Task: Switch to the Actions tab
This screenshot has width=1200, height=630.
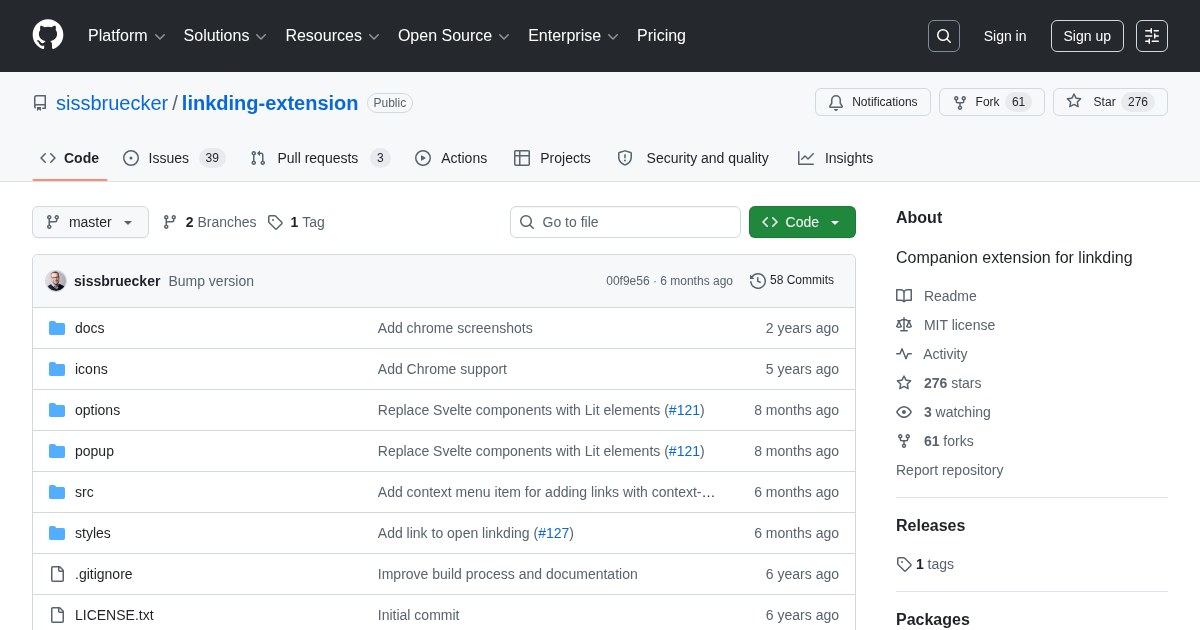Action: tap(451, 158)
